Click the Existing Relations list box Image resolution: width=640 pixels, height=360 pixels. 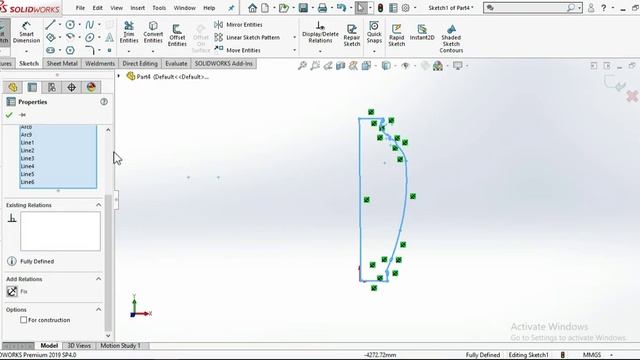(x=60, y=231)
